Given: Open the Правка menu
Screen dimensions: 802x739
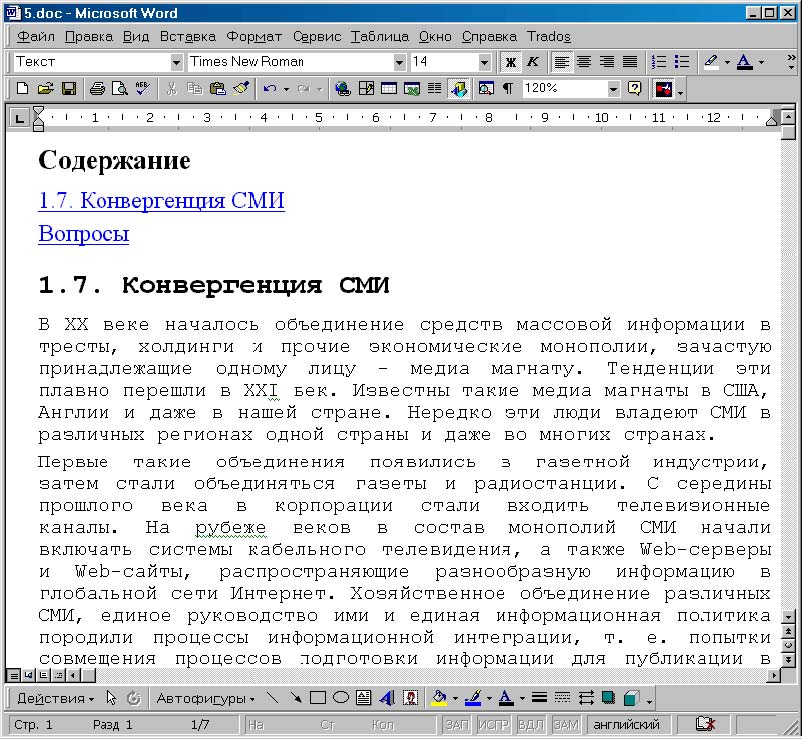Looking at the screenshot, I should 89,36.
